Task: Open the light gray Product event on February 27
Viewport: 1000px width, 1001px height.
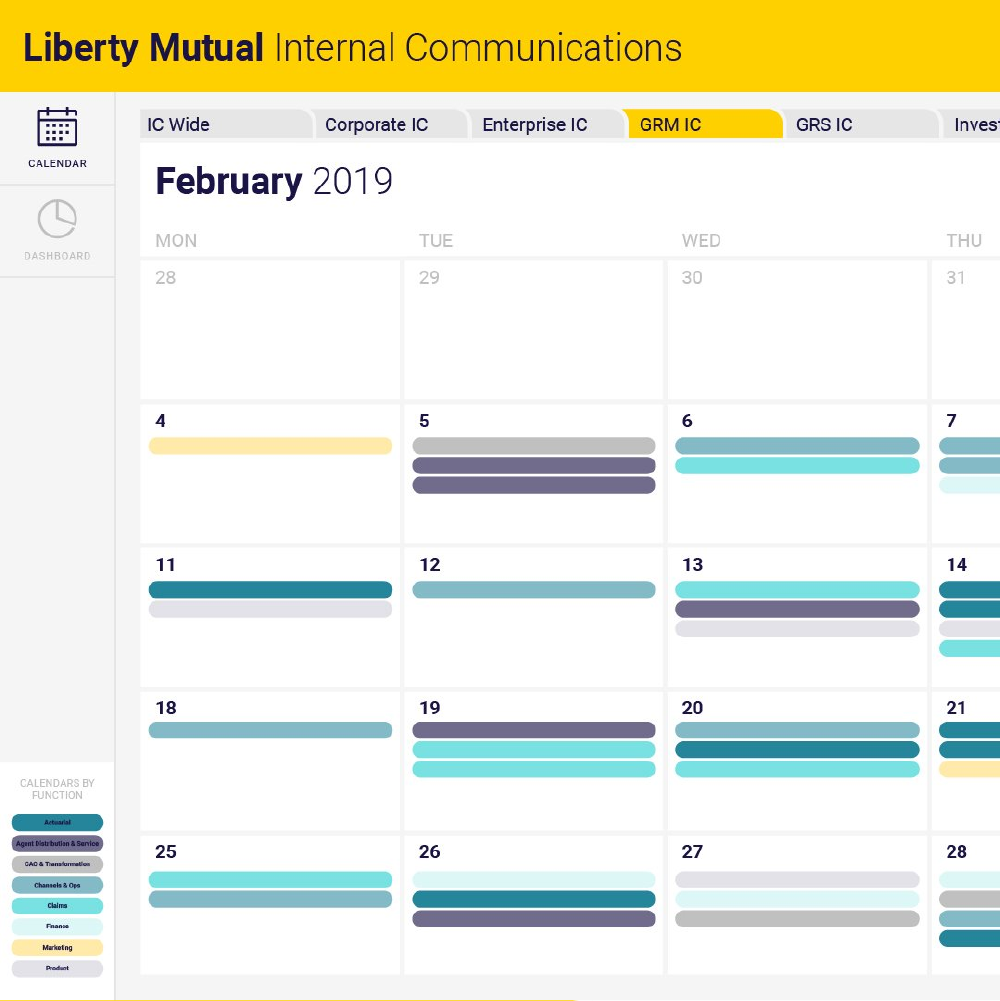Action: point(797,880)
